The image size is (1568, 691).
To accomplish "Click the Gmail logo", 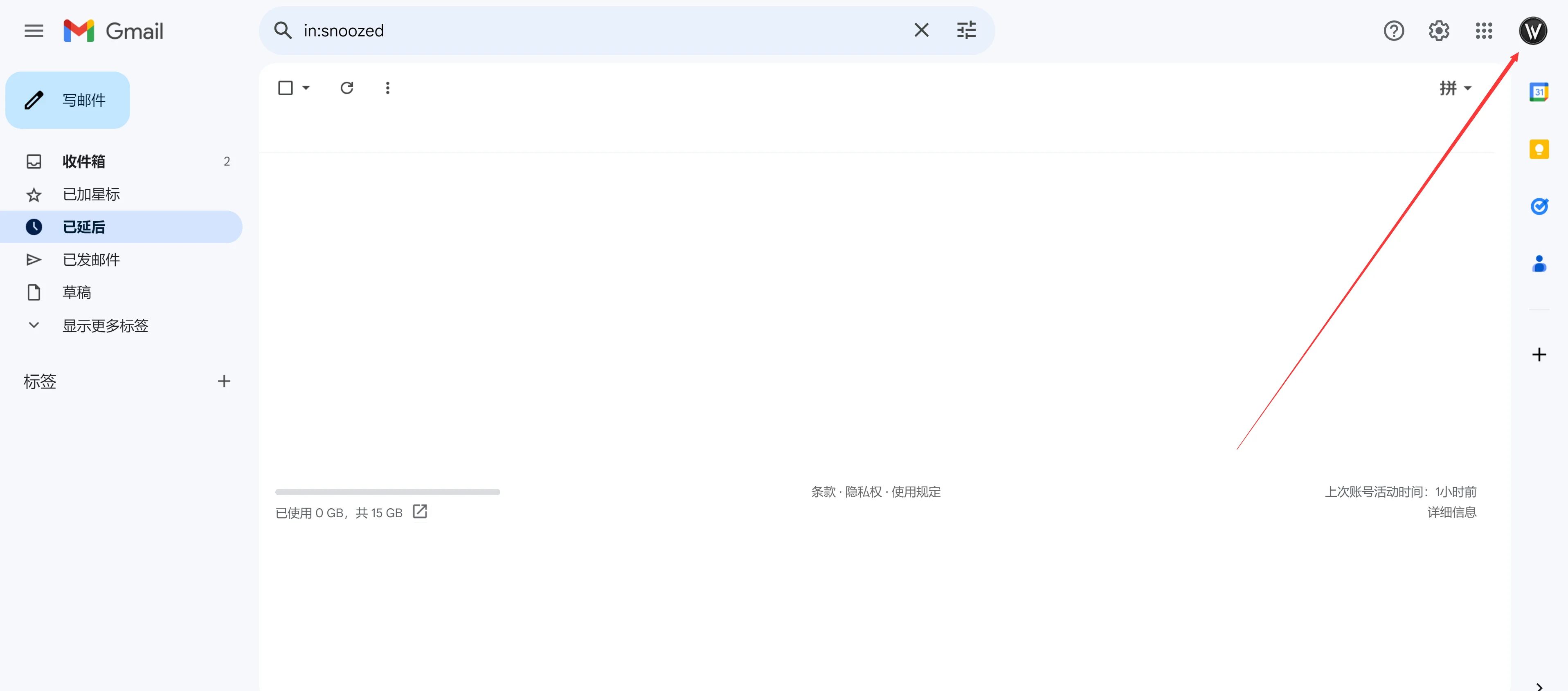I will [113, 30].
